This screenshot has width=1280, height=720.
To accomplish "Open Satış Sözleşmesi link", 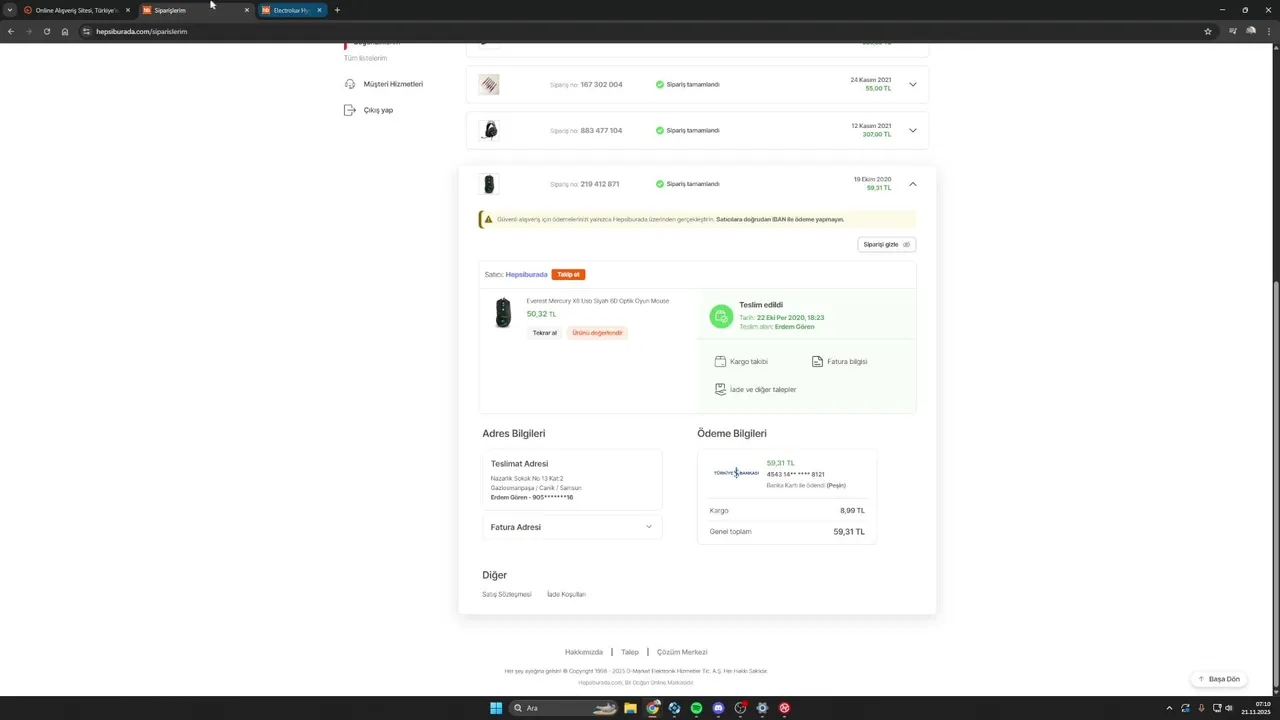I will [507, 594].
